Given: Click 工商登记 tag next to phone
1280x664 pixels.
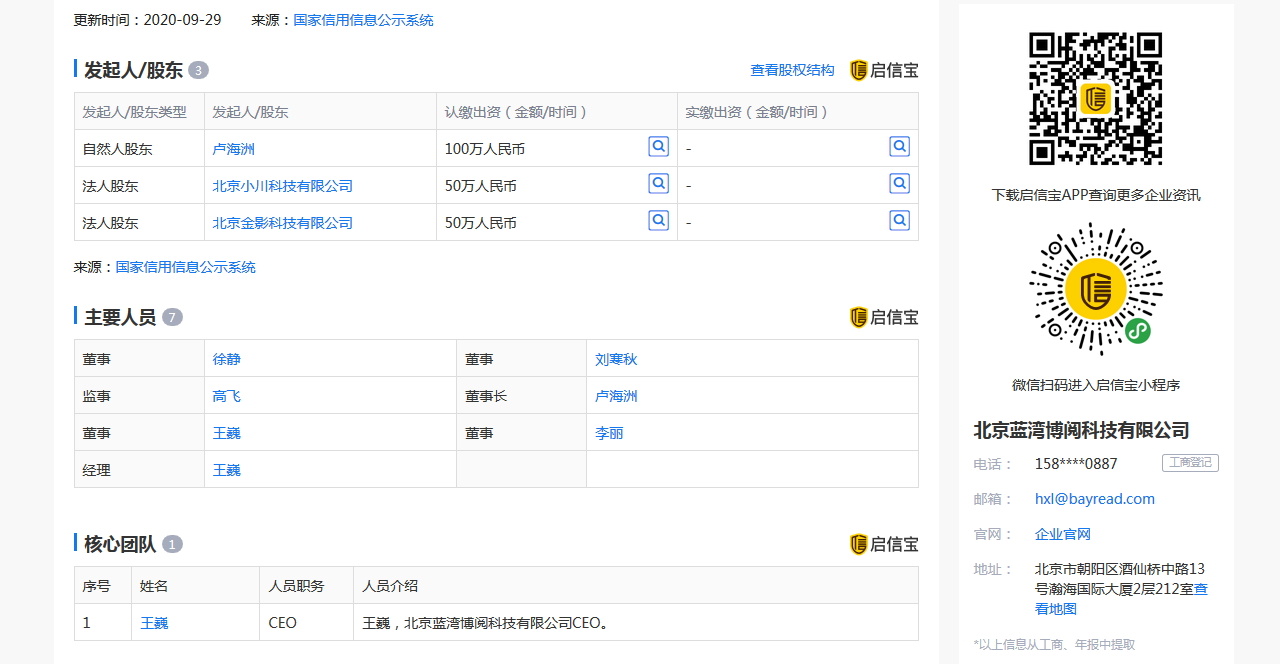Looking at the screenshot, I should [x=1190, y=463].
